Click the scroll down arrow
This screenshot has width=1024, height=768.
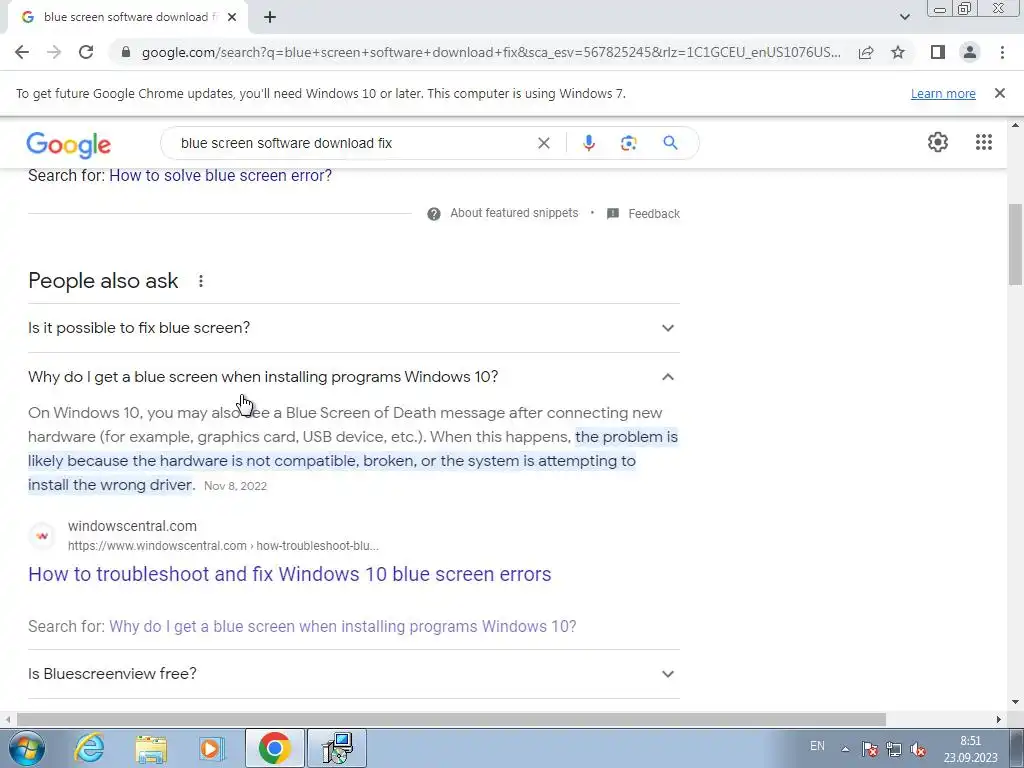point(1015,703)
